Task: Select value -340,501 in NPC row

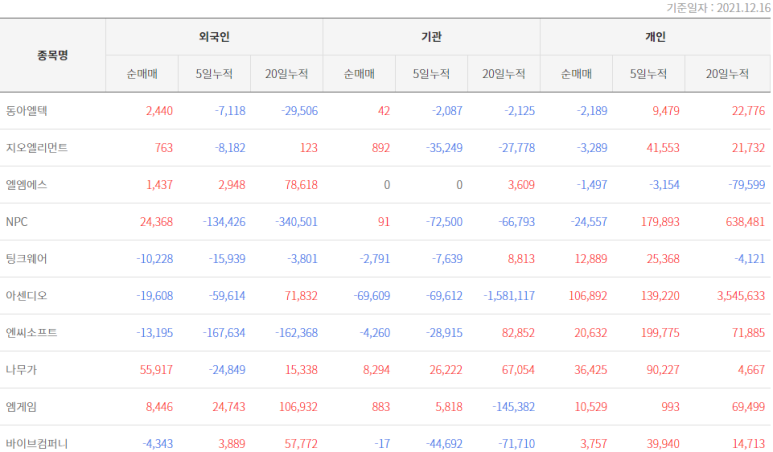Action: (x=296, y=222)
